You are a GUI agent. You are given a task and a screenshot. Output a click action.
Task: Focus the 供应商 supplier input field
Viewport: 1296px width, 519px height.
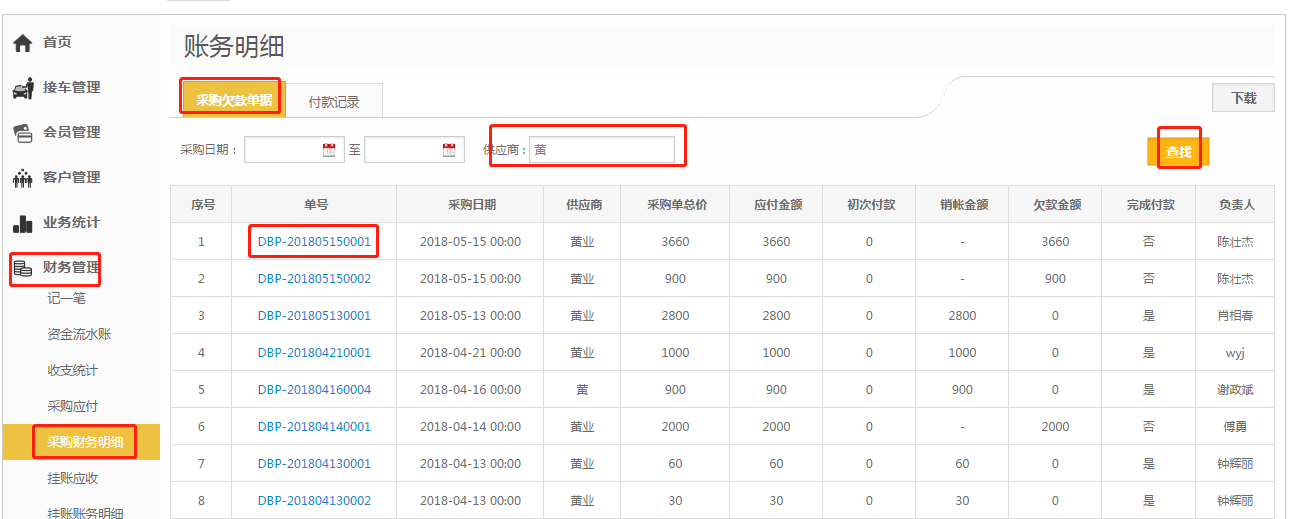click(601, 150)
